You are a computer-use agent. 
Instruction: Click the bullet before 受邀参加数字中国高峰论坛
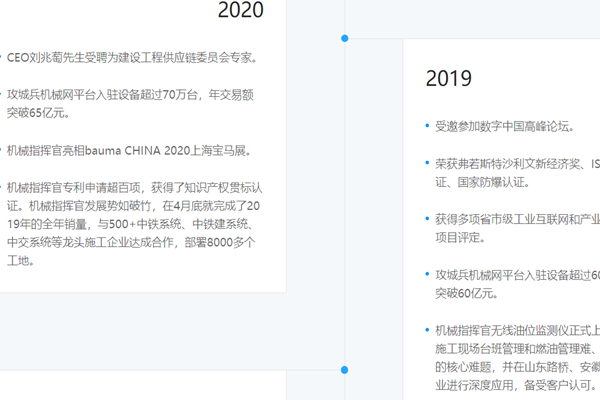click(x=426, y=126)
